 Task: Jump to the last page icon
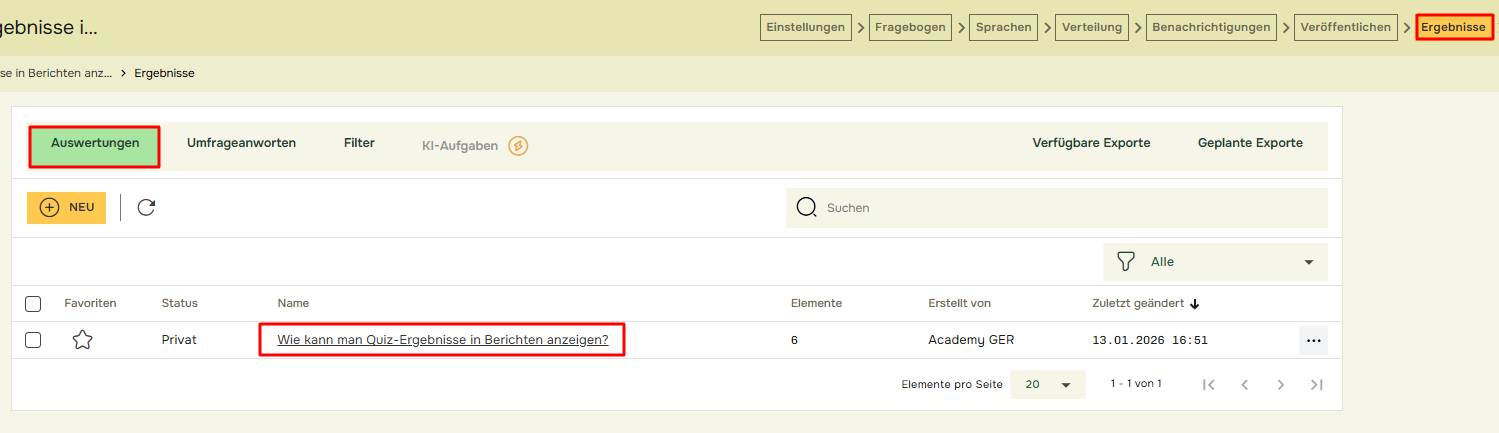point(1316,385)
